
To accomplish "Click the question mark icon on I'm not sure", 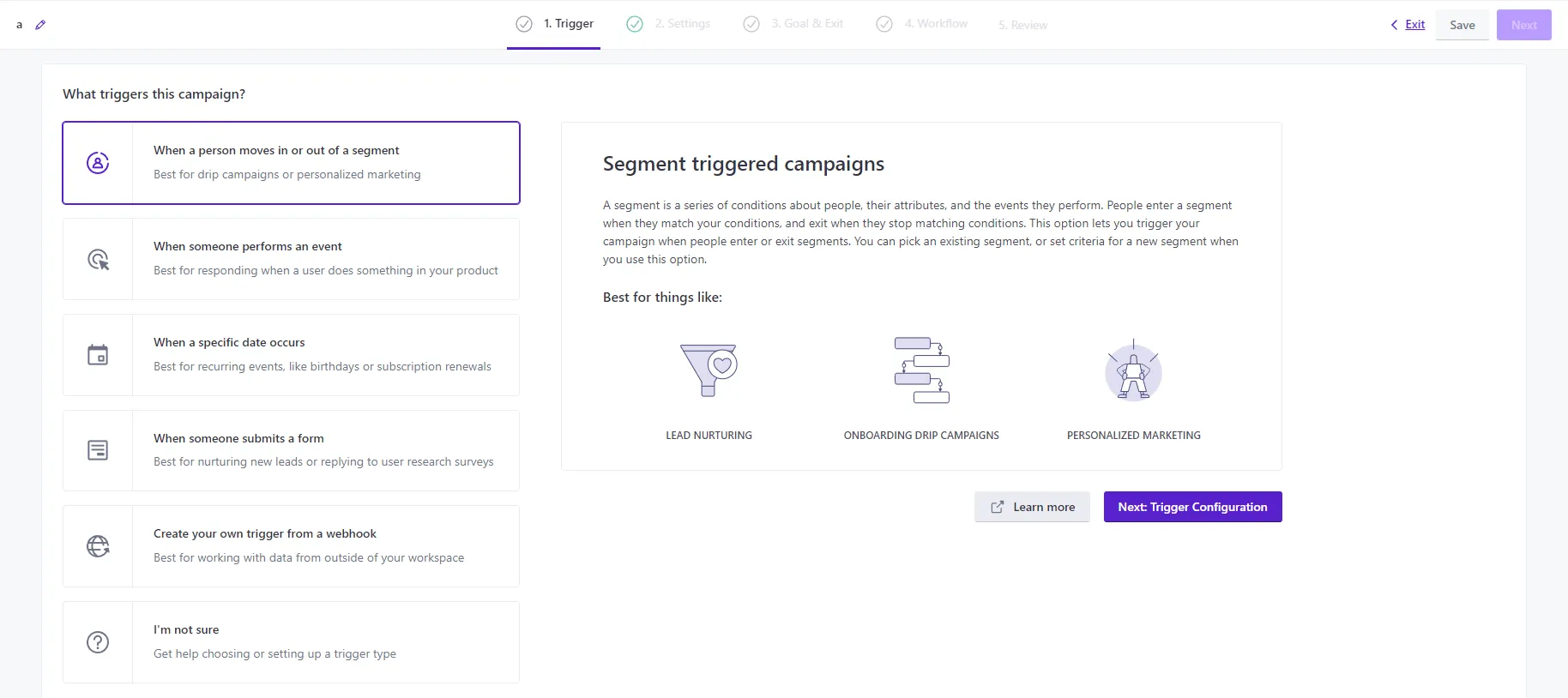I will click(97, 641).
